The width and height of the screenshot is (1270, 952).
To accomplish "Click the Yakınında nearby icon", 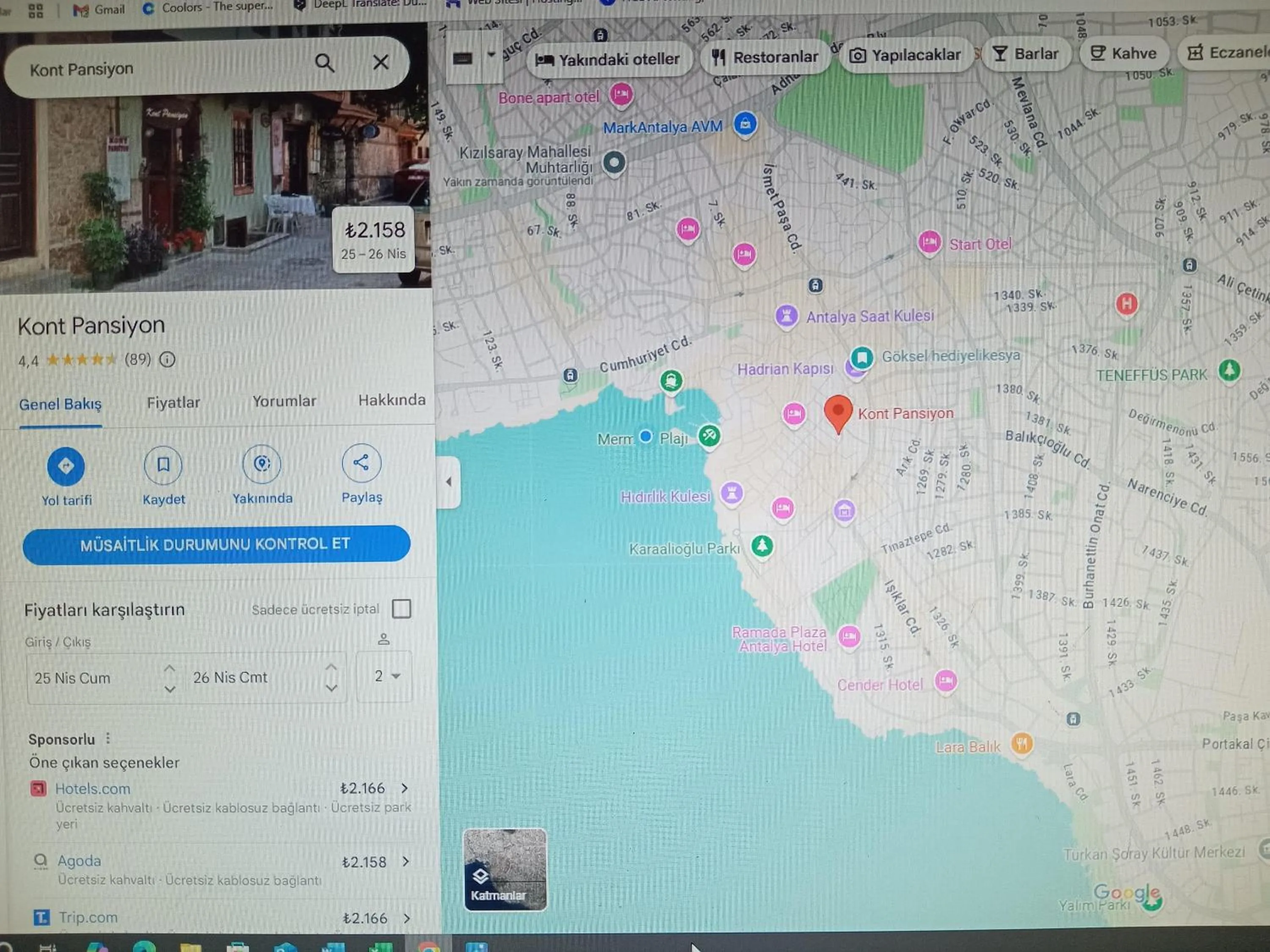I will point(262,463).
